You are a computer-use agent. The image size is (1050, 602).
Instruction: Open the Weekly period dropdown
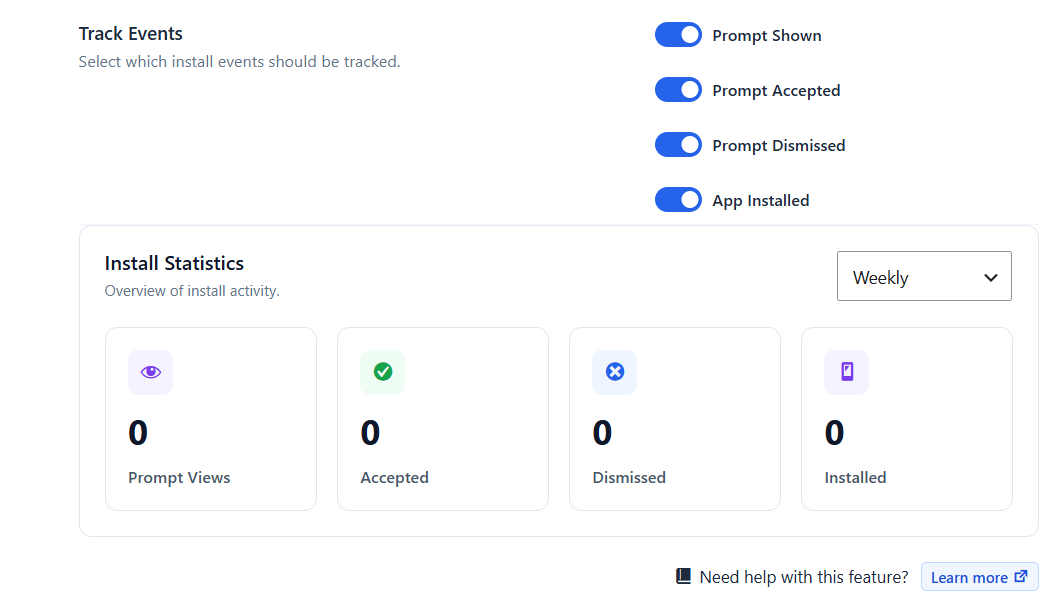[x=924, y=277]
